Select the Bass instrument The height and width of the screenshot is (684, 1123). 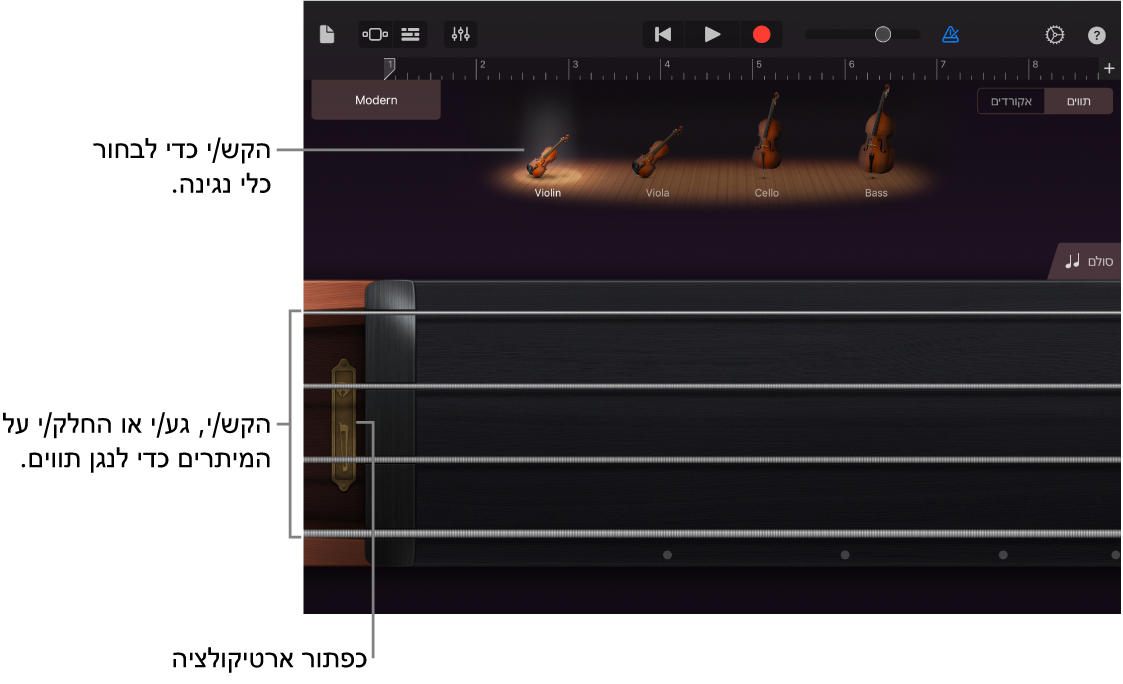(876, 141)
